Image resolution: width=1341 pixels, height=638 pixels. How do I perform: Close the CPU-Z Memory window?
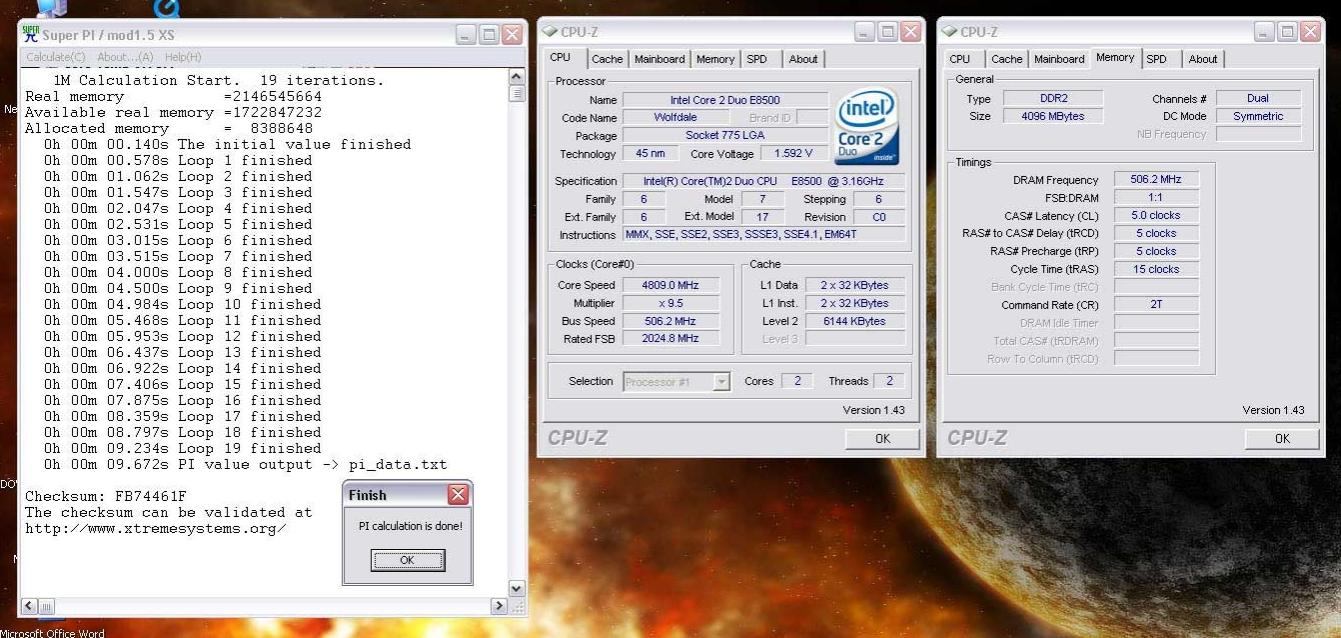1311,32
